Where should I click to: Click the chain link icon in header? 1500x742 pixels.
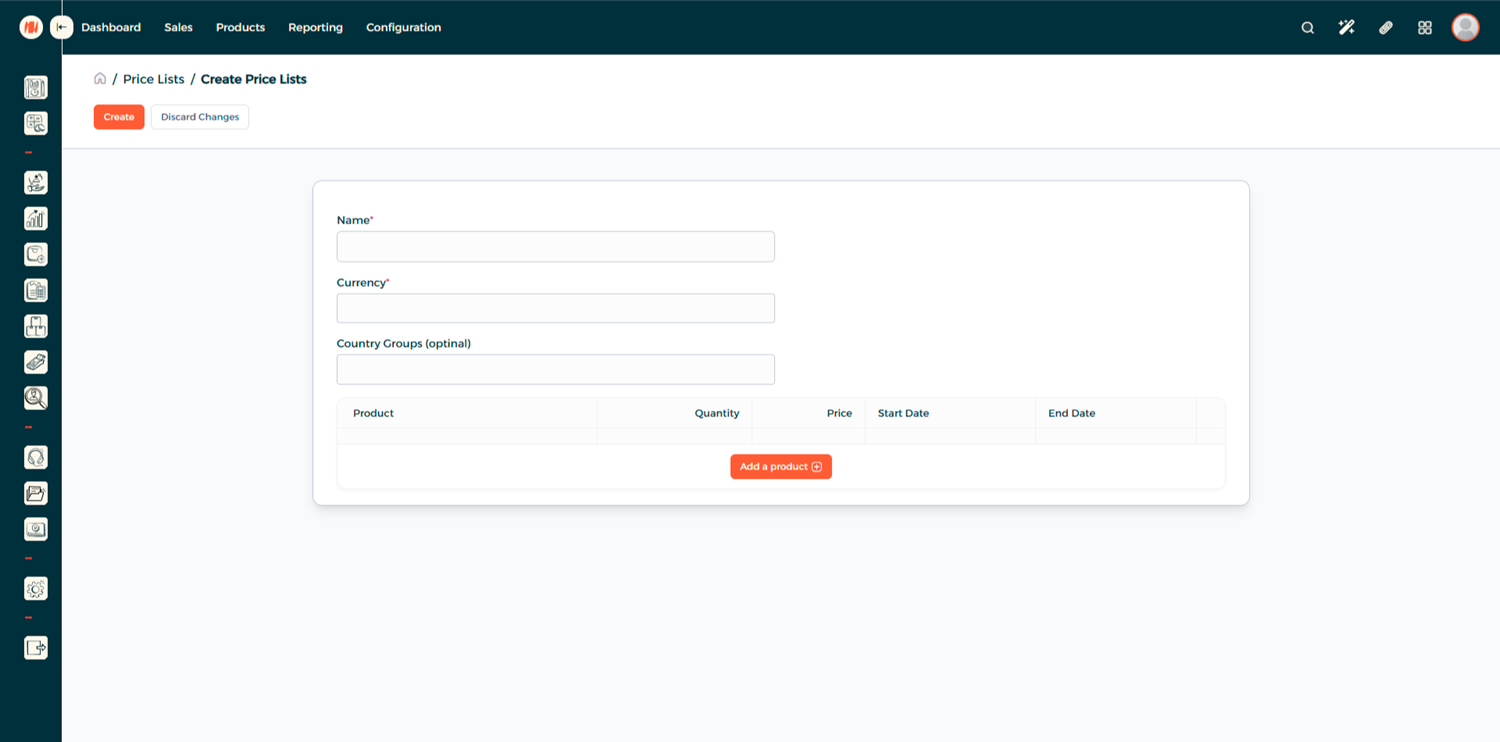tap(1385, 28)
